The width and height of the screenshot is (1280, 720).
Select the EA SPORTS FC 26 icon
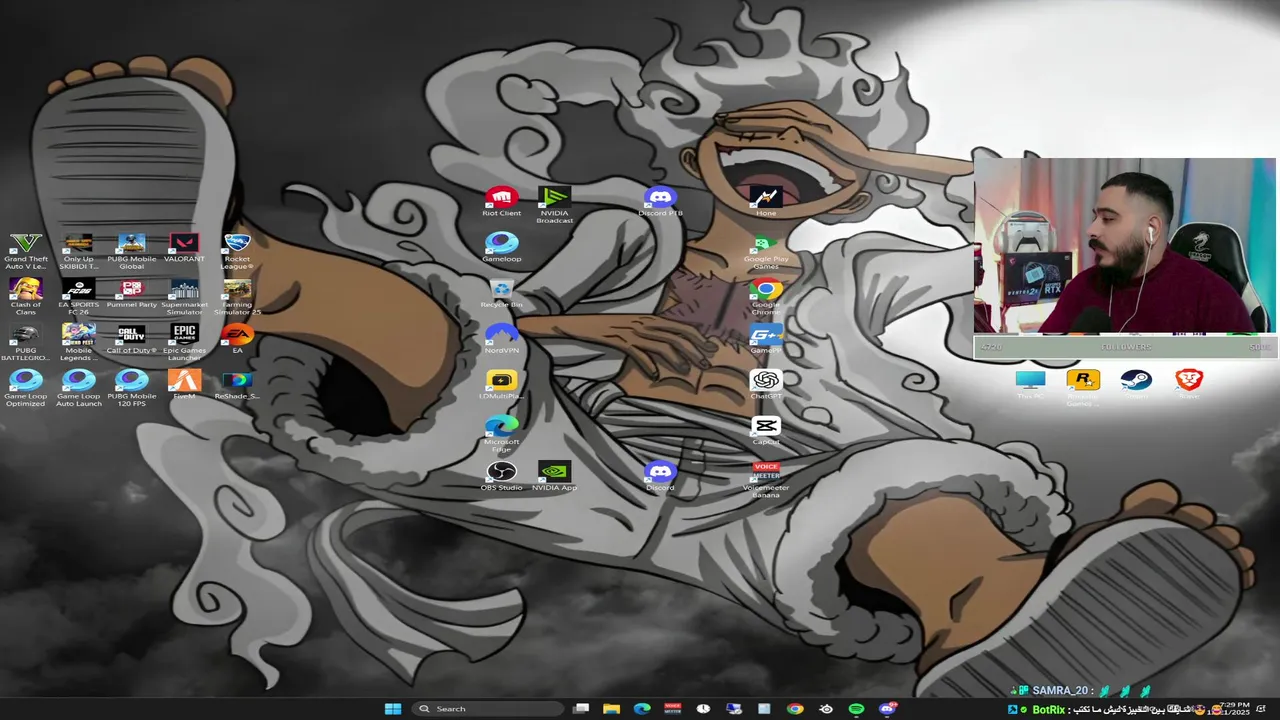[78, 297]
